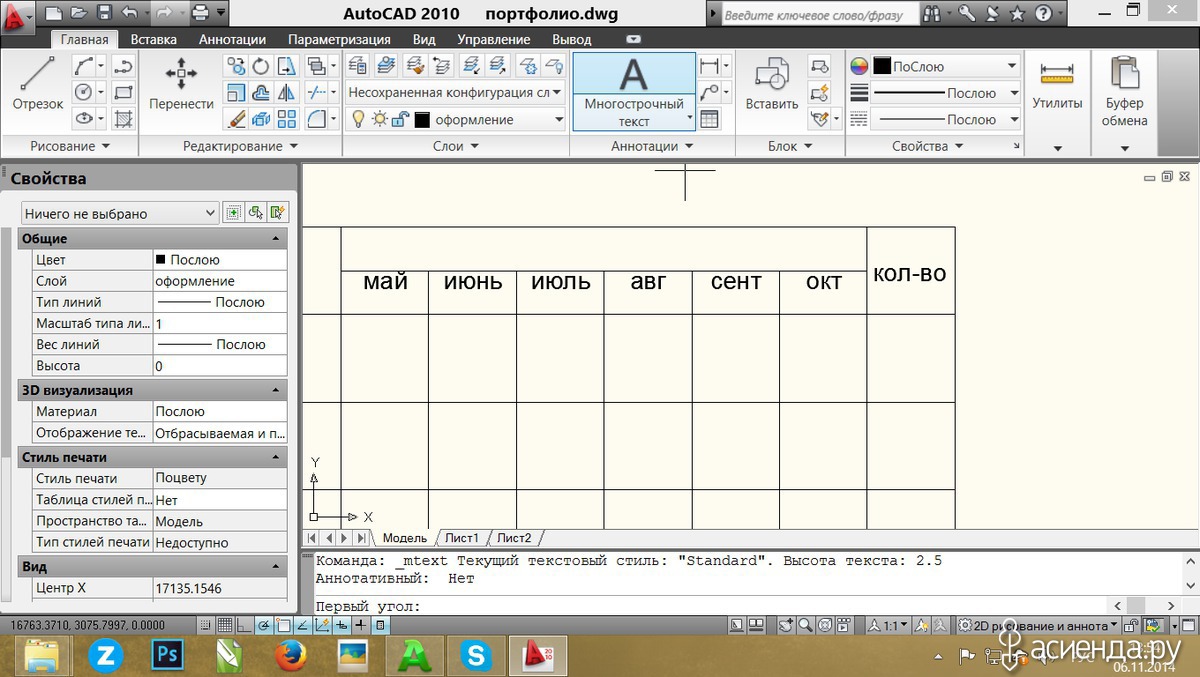Open File Explorer from the taskbar
1200x677 pixels.
(45, 656)
